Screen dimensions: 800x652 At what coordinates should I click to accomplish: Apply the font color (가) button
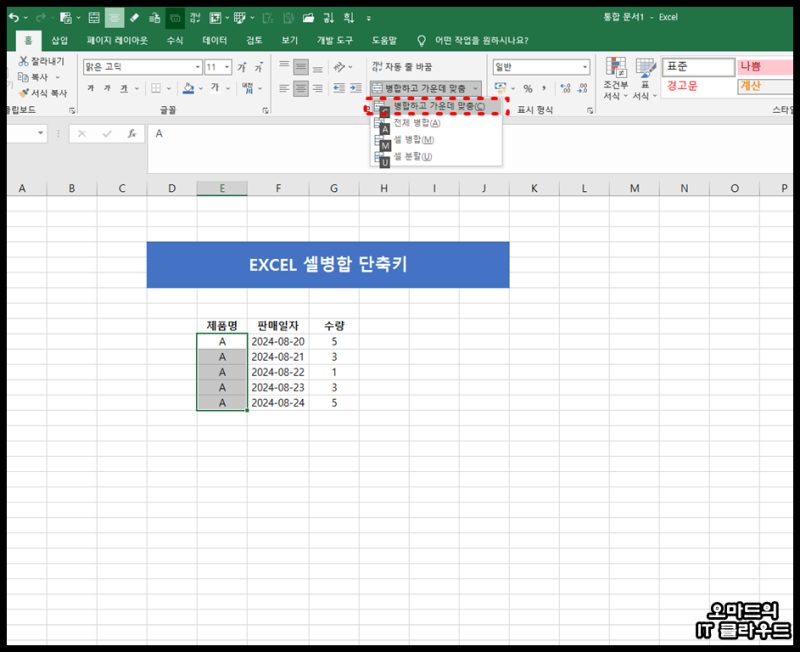click(x=215, y=88)
